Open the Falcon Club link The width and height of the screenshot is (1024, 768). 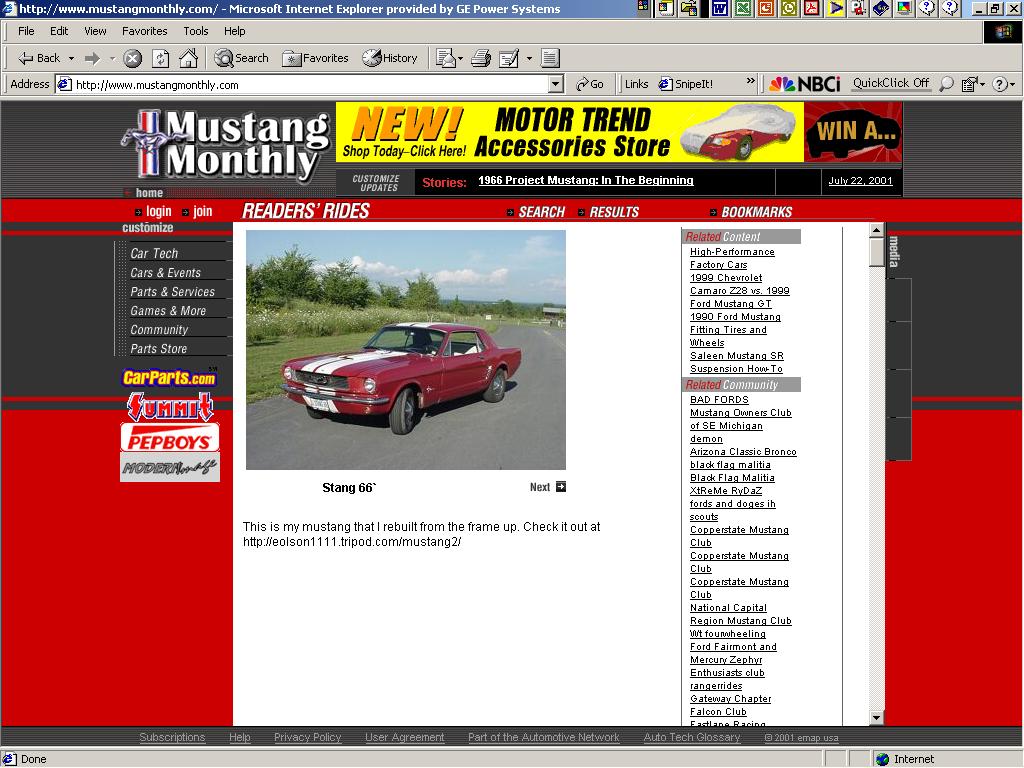coord(718,712)
